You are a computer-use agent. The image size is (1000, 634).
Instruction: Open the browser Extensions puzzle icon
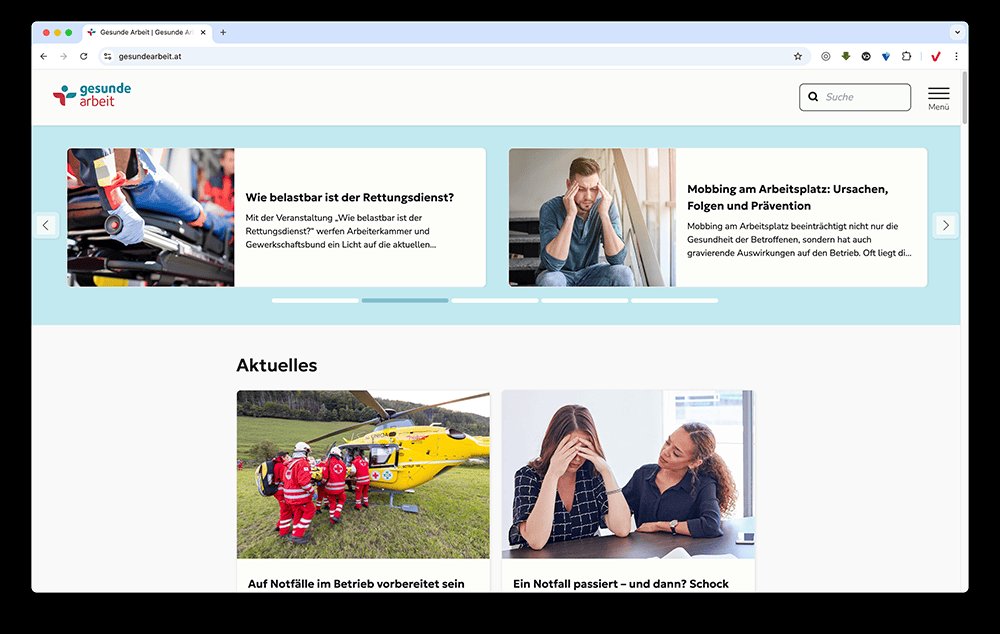coord(904,57)
